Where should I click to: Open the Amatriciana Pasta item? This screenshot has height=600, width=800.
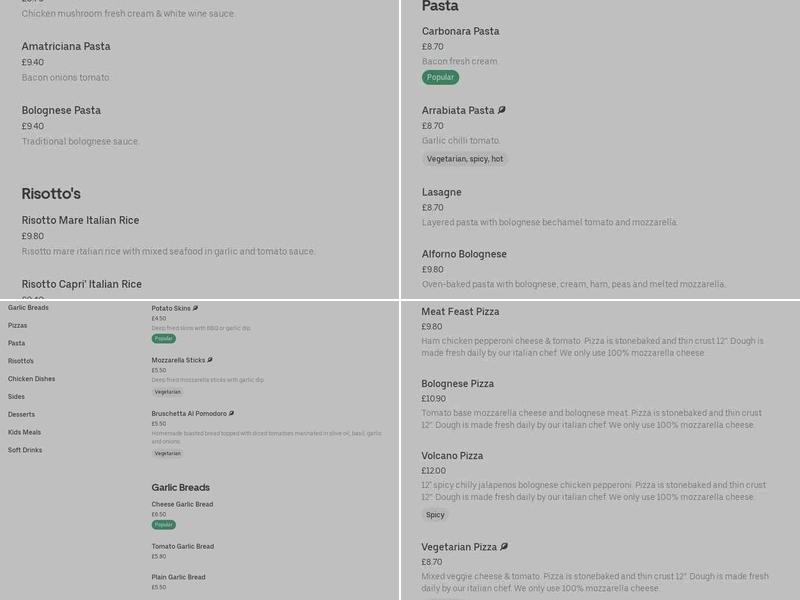tap(66, 46)
